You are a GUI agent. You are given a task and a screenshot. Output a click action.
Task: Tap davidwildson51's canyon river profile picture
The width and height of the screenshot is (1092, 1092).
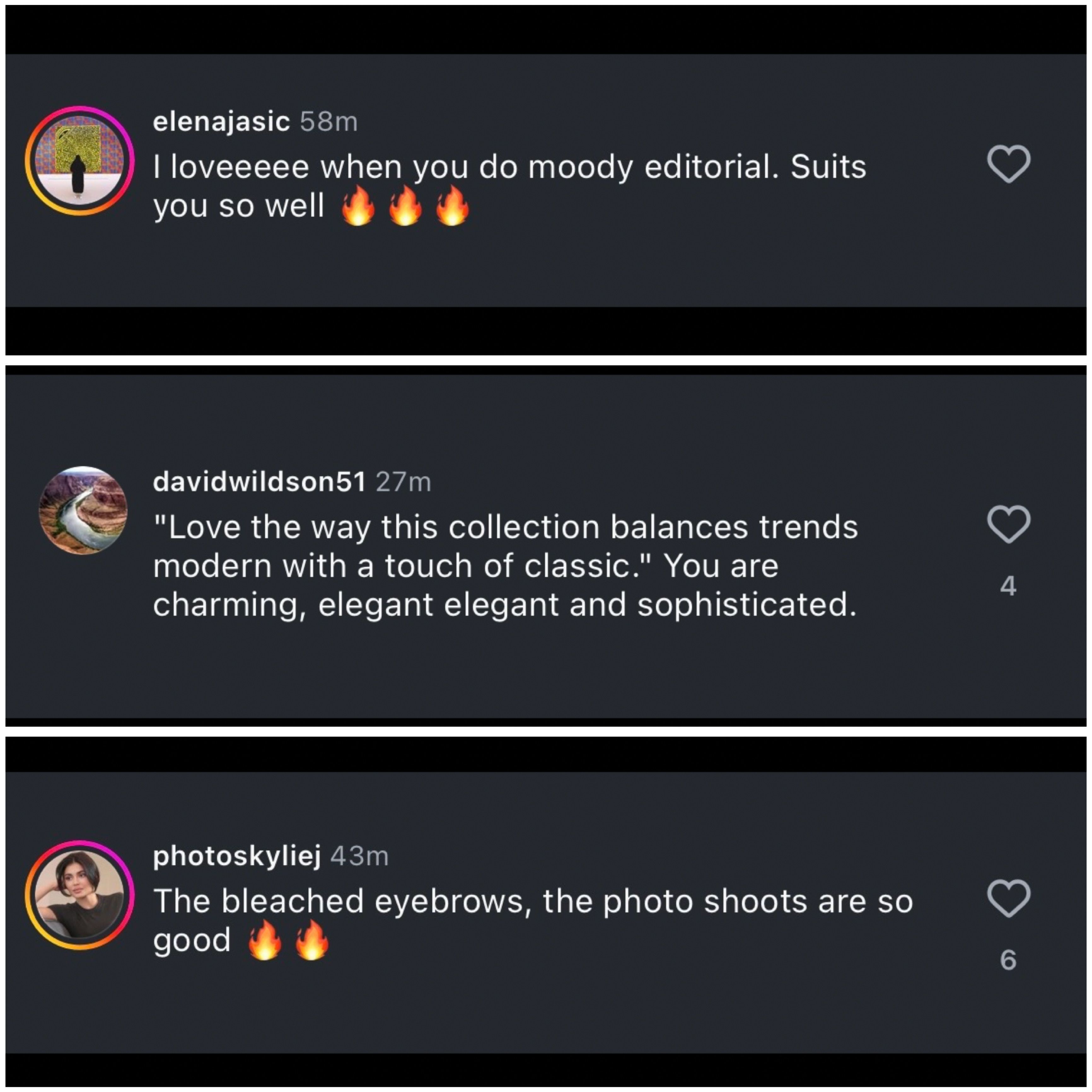pyautogui.click(x=83, y=510)
